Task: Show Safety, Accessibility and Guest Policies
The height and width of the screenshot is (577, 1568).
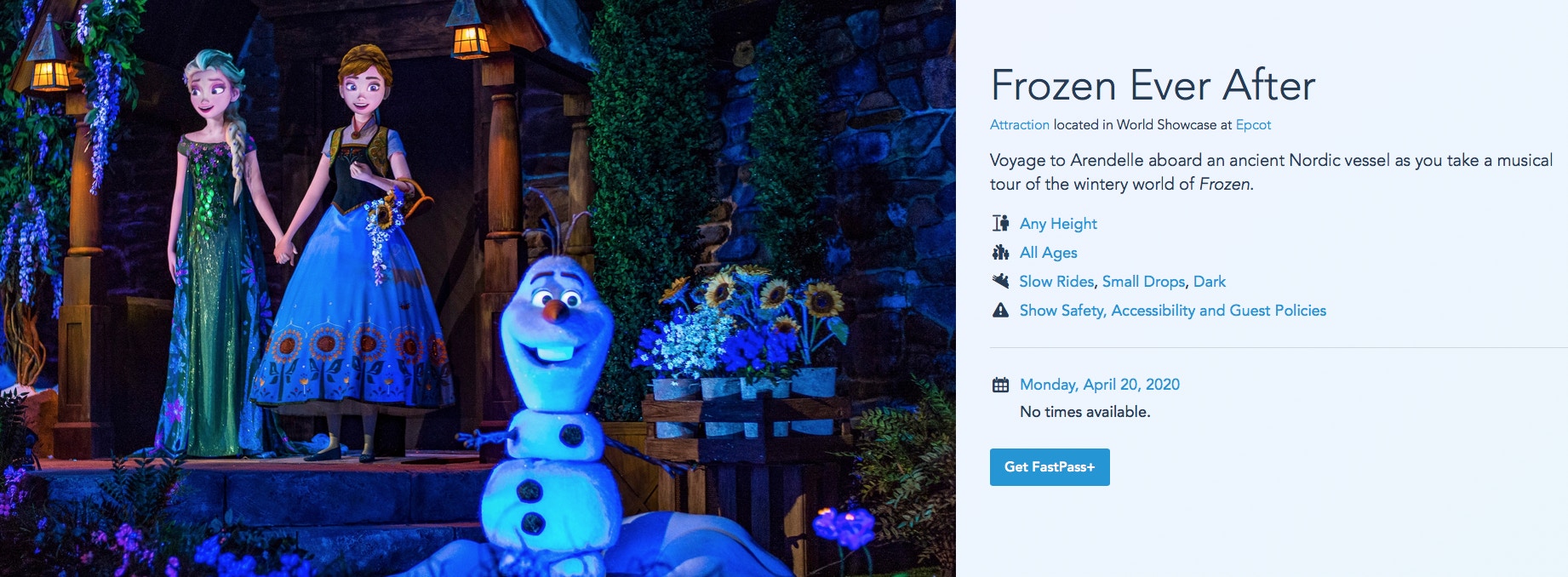Action: (1173, 311)
